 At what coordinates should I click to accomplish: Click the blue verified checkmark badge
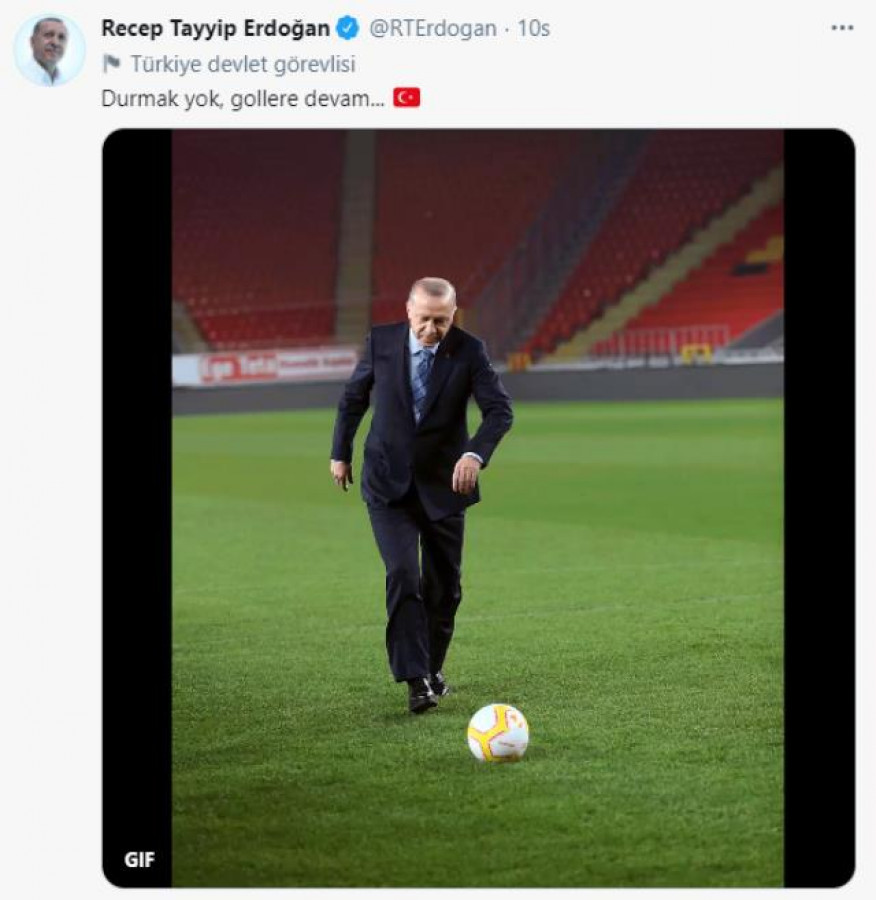[x=348, y=28]
